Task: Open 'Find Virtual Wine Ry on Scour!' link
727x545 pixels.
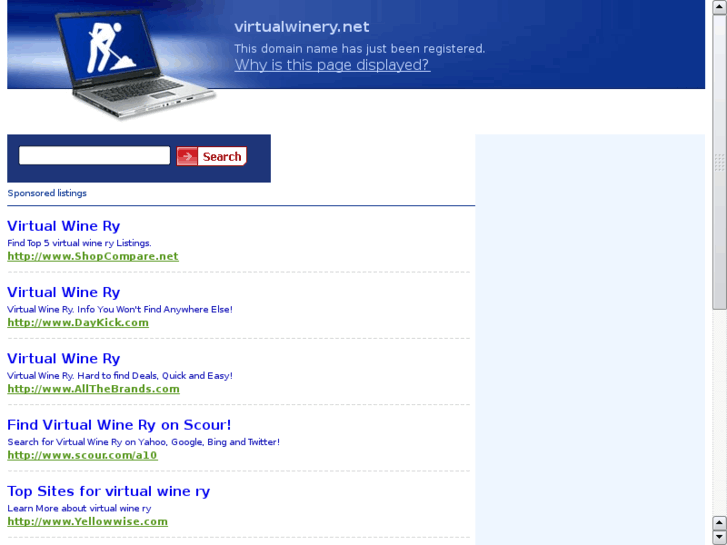Action: (x=119, y=425)
